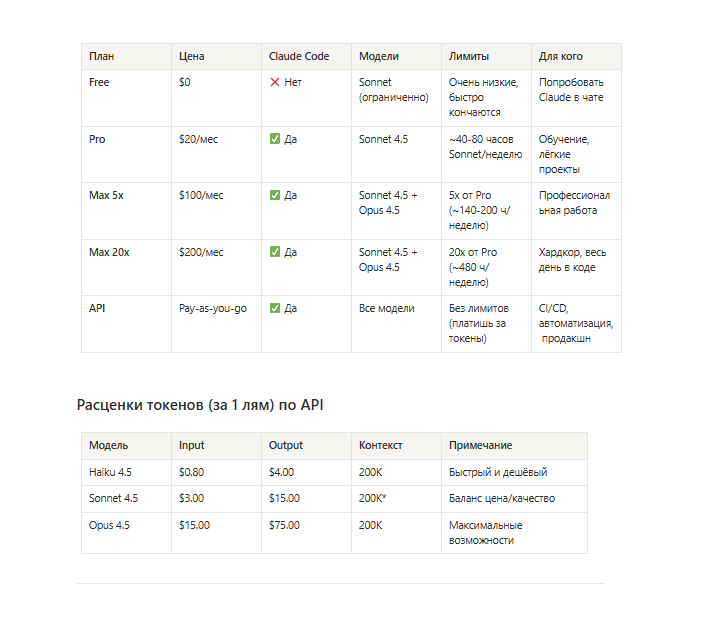Click '$15.00' output price in Sonnet 4.5 row
The image size is (708, 627).
284,498
